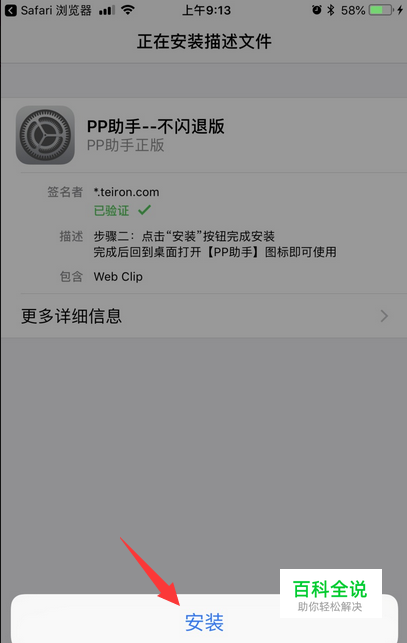Open 更多详细信息 more details row
The width and height of the screenshot is (407, 643).
point(204,316)
